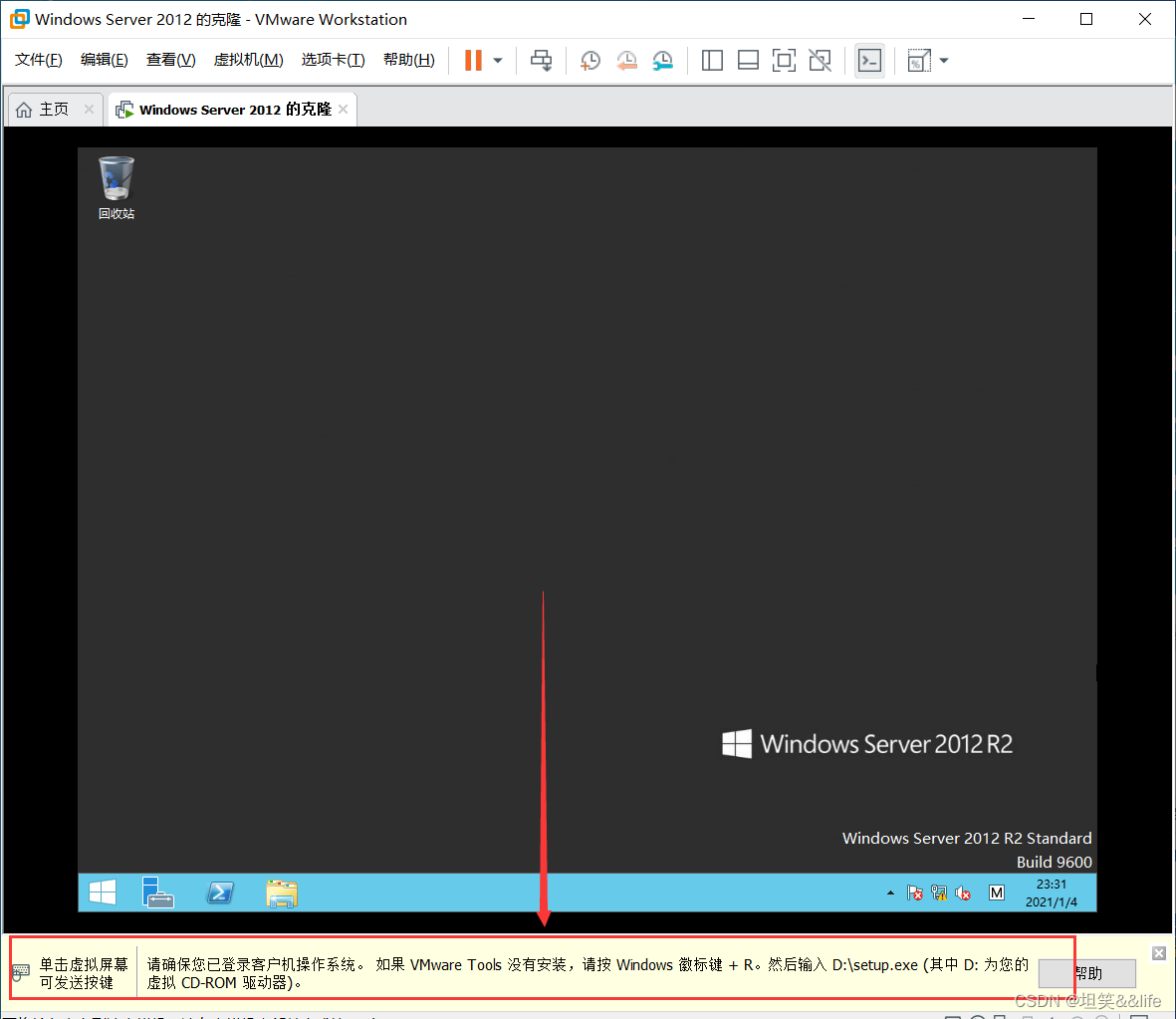Pause the virtual machine with the orange button
This screenshot has height=1019, width=1176.
[473, 61]
